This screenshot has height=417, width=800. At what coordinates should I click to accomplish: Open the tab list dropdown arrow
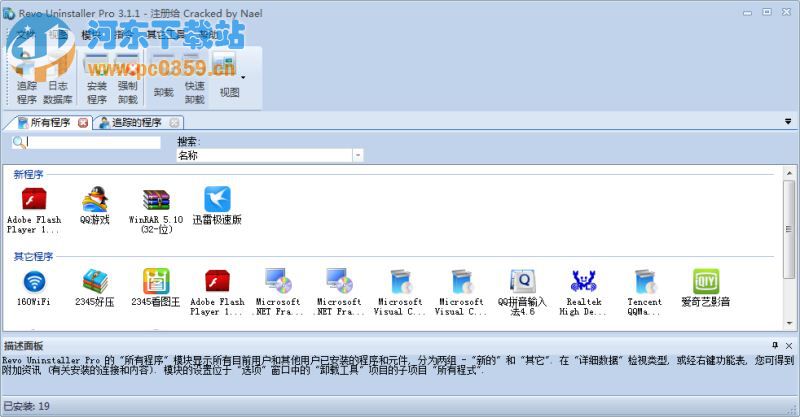coord(788,121)
